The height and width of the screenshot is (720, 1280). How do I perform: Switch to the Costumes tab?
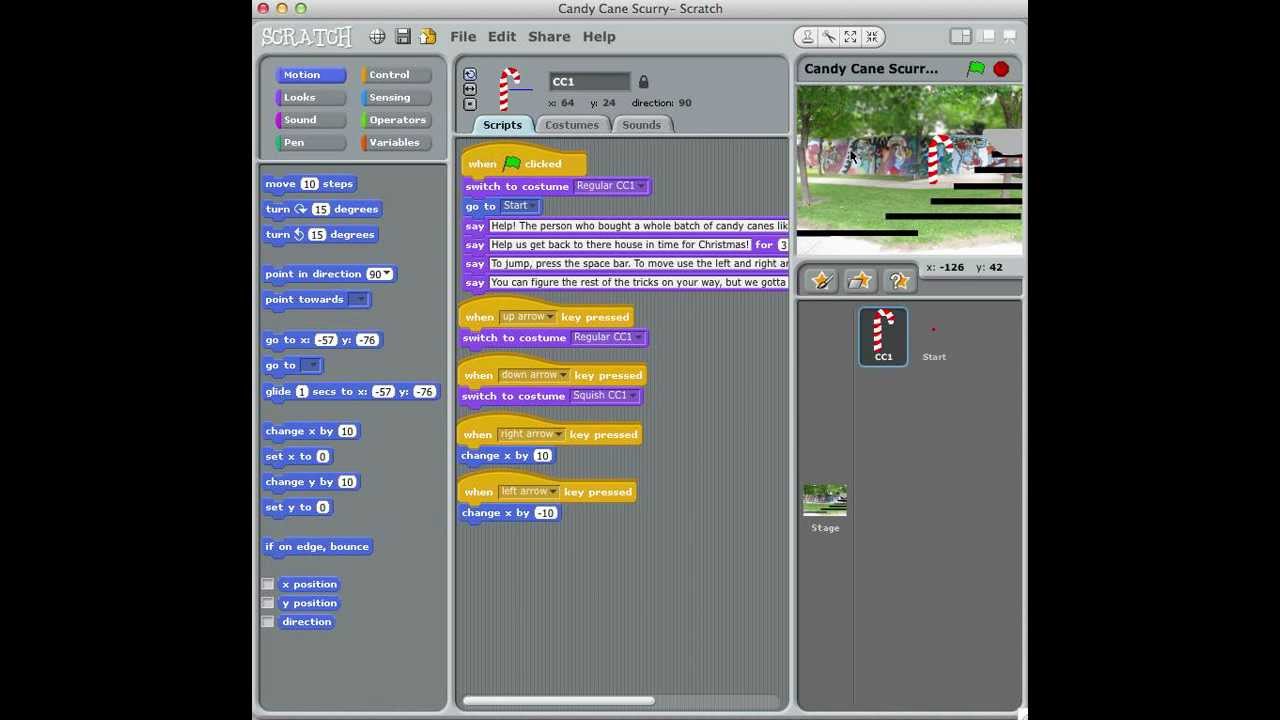point(572,125)
